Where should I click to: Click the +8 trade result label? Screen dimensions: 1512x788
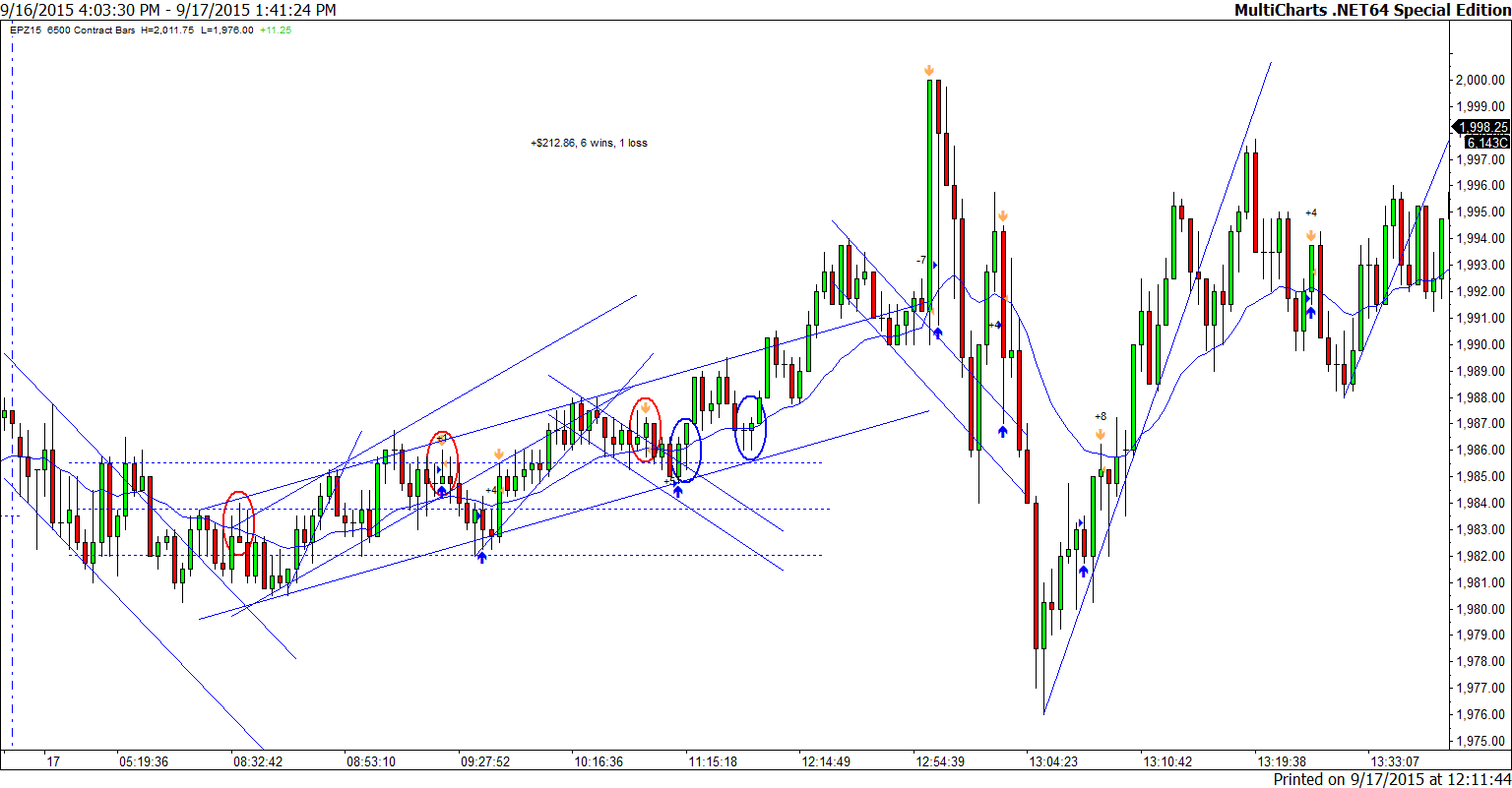coord(1101,416)
